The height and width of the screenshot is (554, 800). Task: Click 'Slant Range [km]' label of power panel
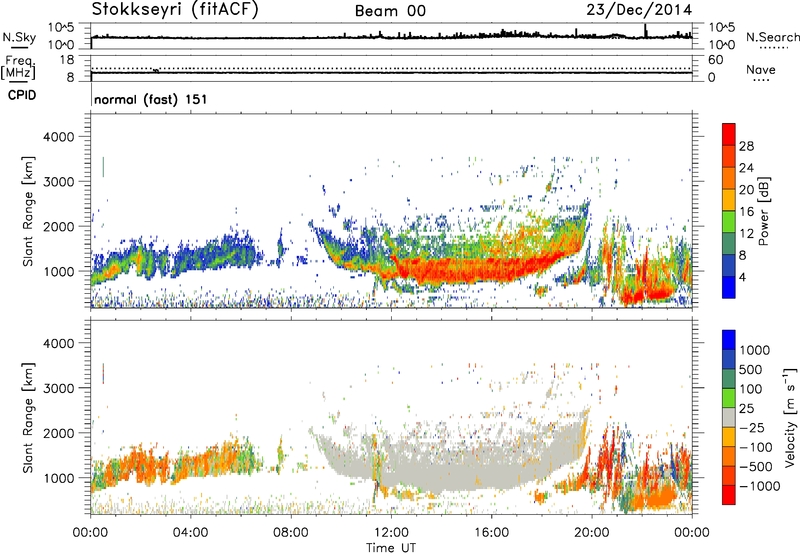[28, 211]
